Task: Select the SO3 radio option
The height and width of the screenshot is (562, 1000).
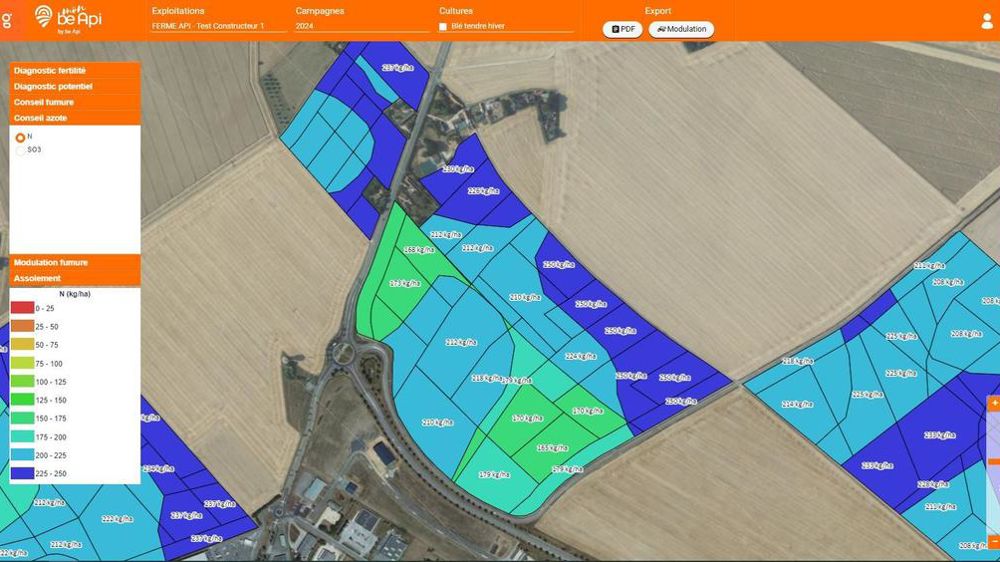Action: pyautogui.click(x=20, y=151)
